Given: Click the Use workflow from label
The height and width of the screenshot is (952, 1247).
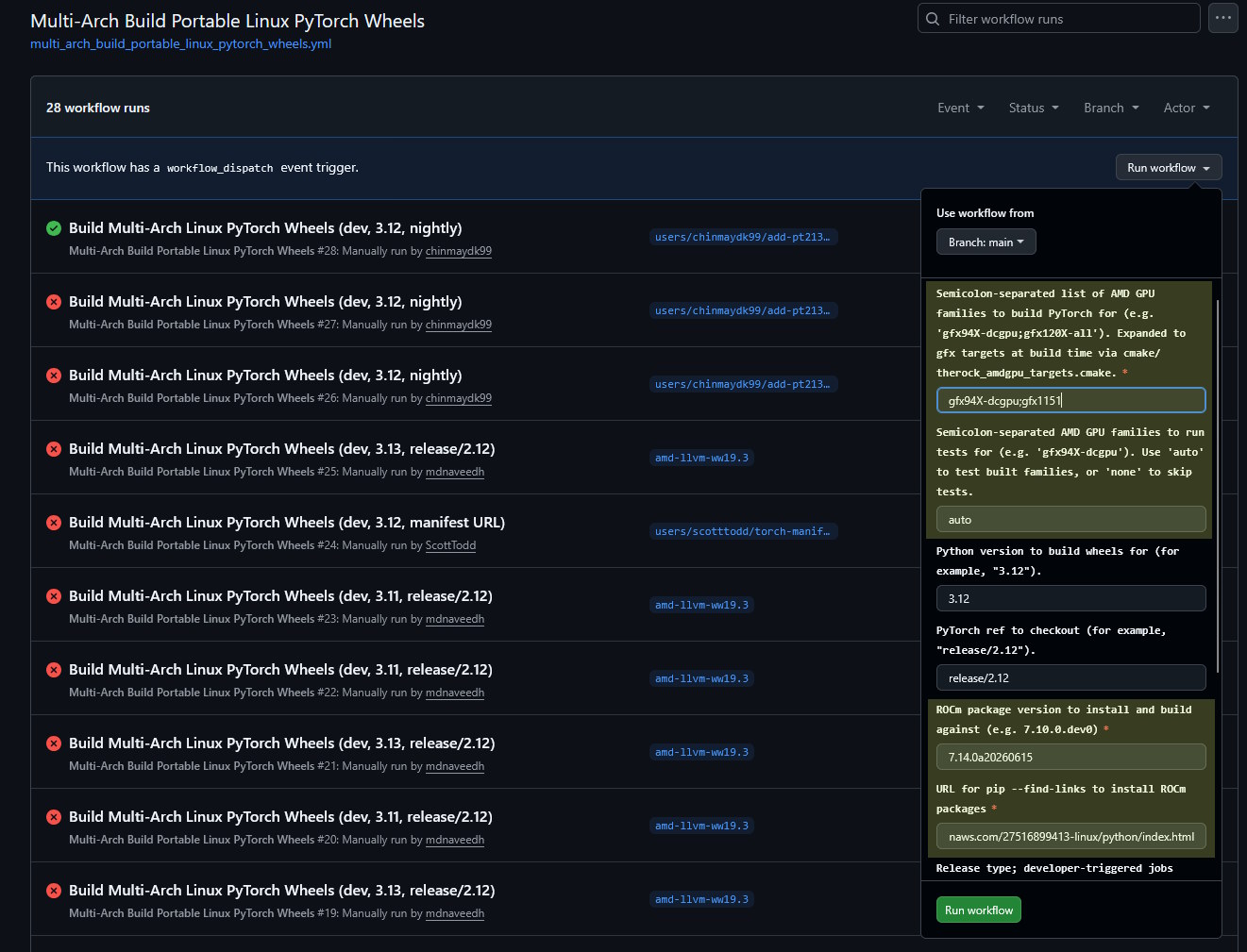Looking at the screenshot, I should (985, 213).
